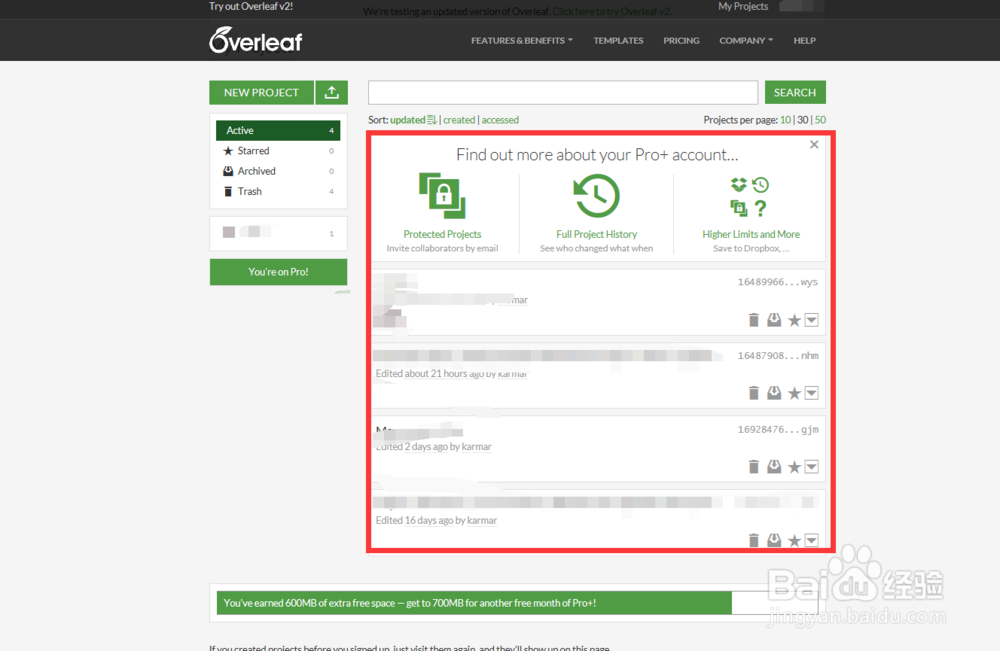Show 50 projects per page

[820, 119]
